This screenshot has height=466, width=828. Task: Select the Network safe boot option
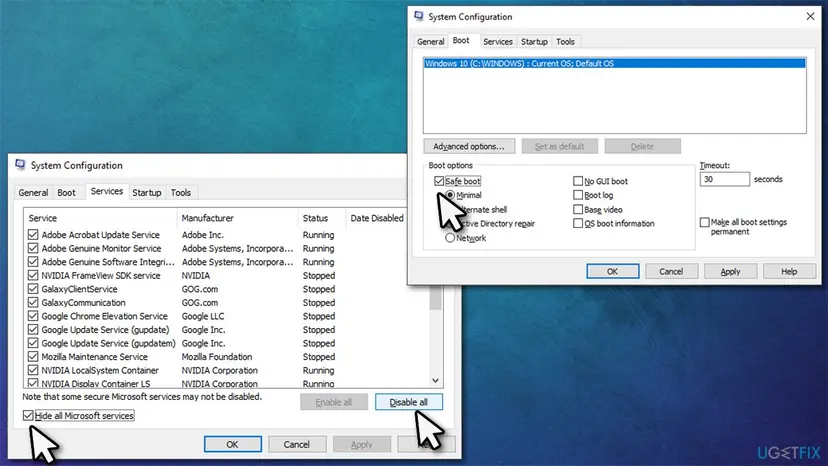tap(450, 238)
